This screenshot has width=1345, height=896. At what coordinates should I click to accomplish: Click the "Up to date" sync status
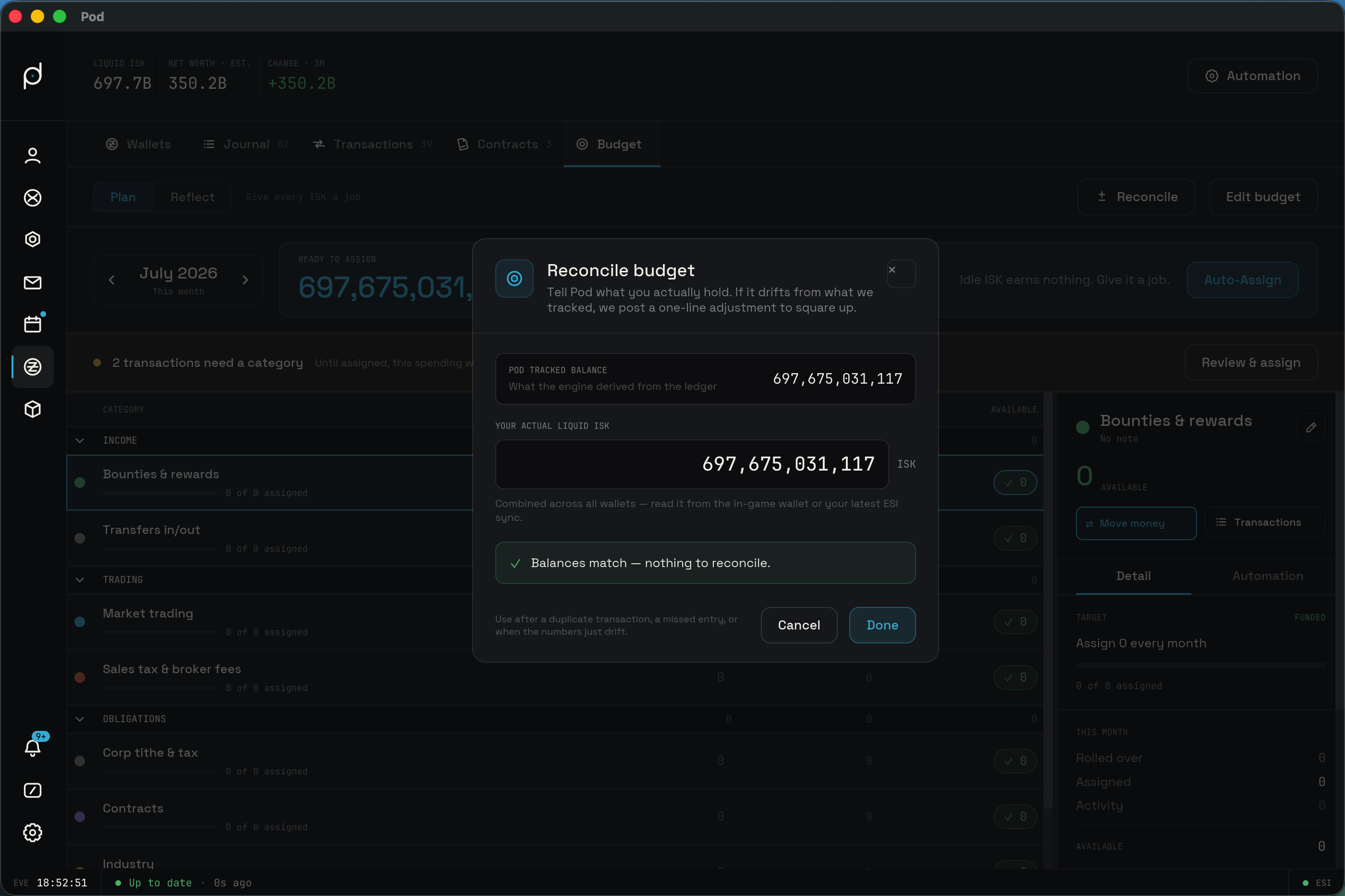tap(160, 883)
